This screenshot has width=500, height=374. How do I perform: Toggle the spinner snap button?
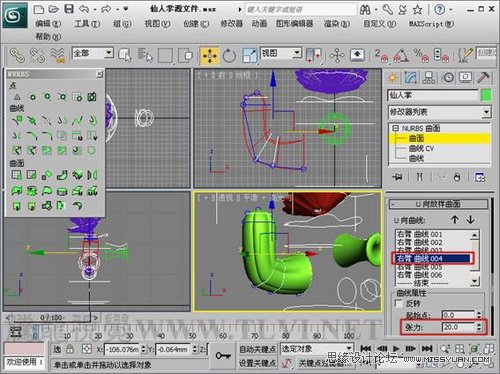coord(441,55)
